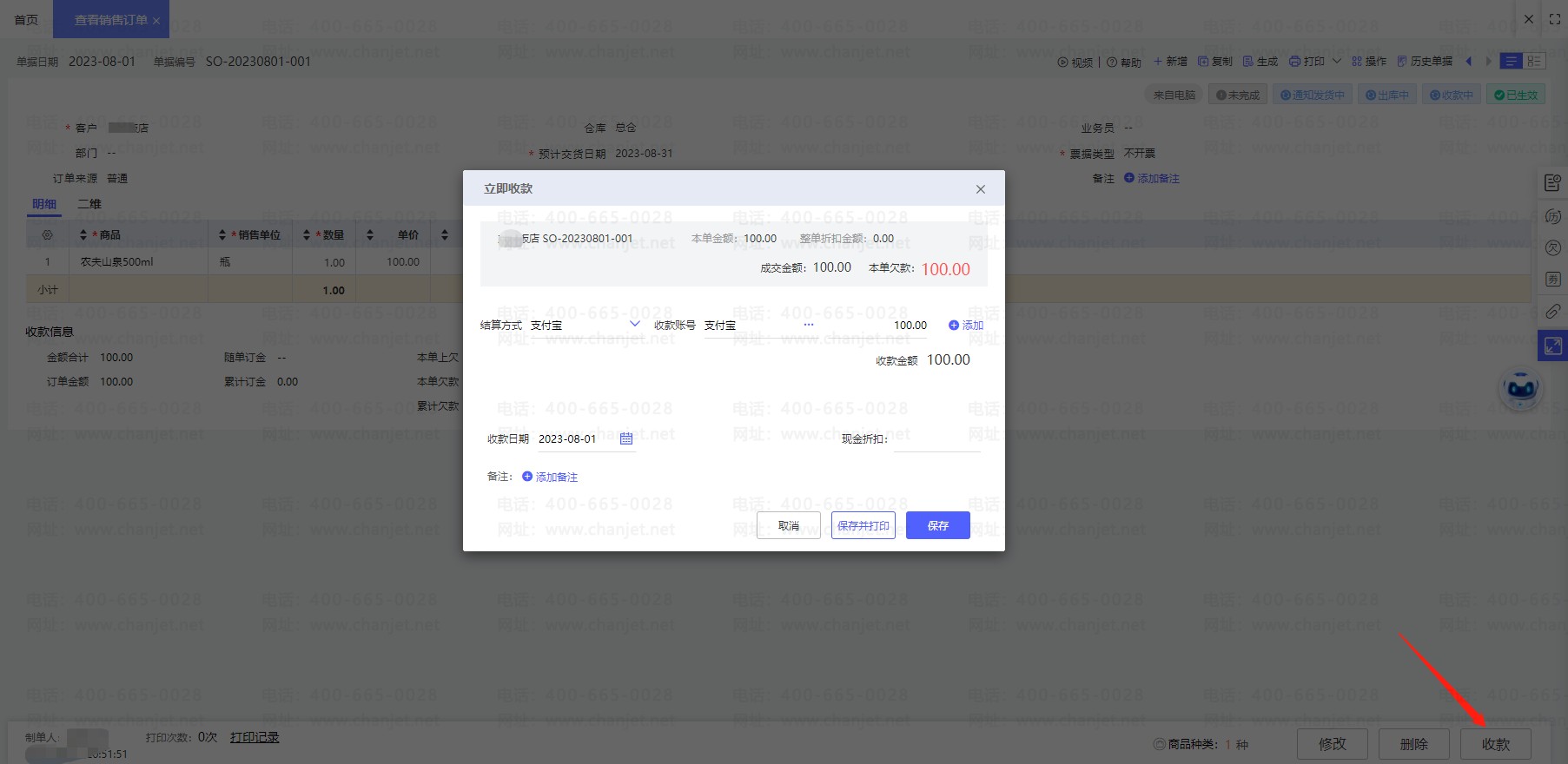Click the 保存并打印 button
This screenshot has width=1568, height=764.
tap(863, 525)
